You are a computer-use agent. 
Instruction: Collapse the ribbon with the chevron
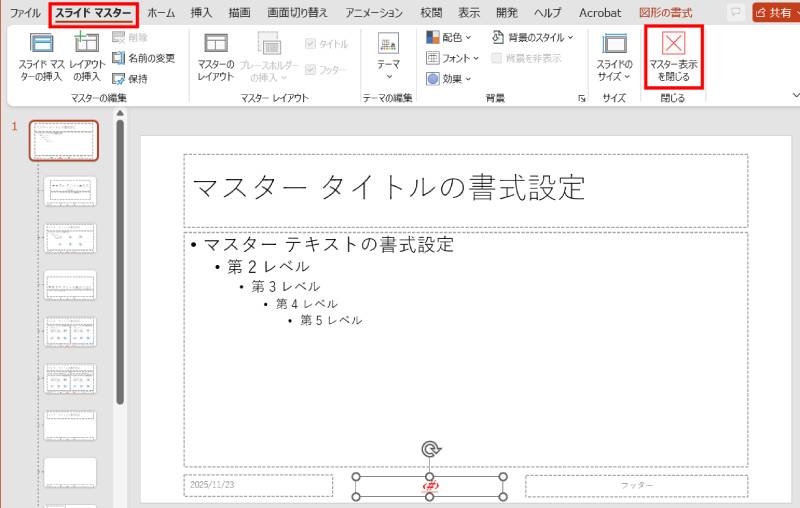(x=795, y=95)
